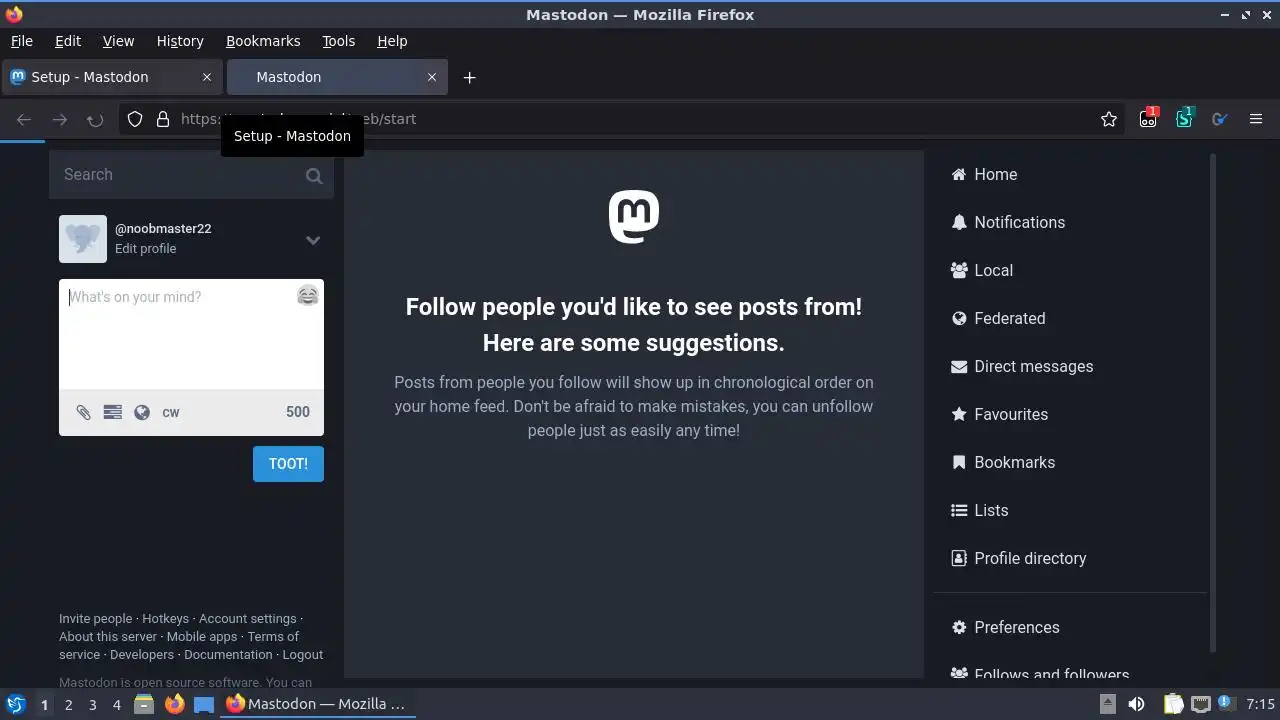Click the Logout link
1280x720 pixels.
pos(303,655)
